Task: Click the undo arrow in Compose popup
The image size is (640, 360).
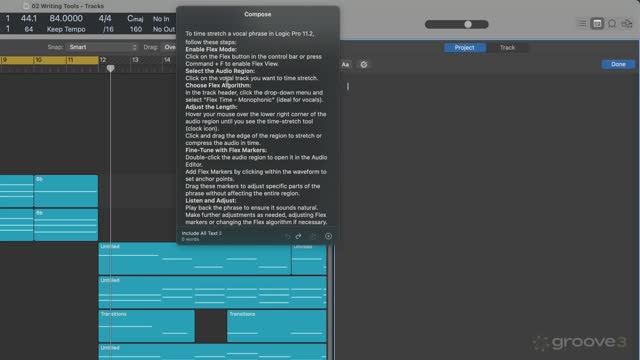Action: (287, 236)
